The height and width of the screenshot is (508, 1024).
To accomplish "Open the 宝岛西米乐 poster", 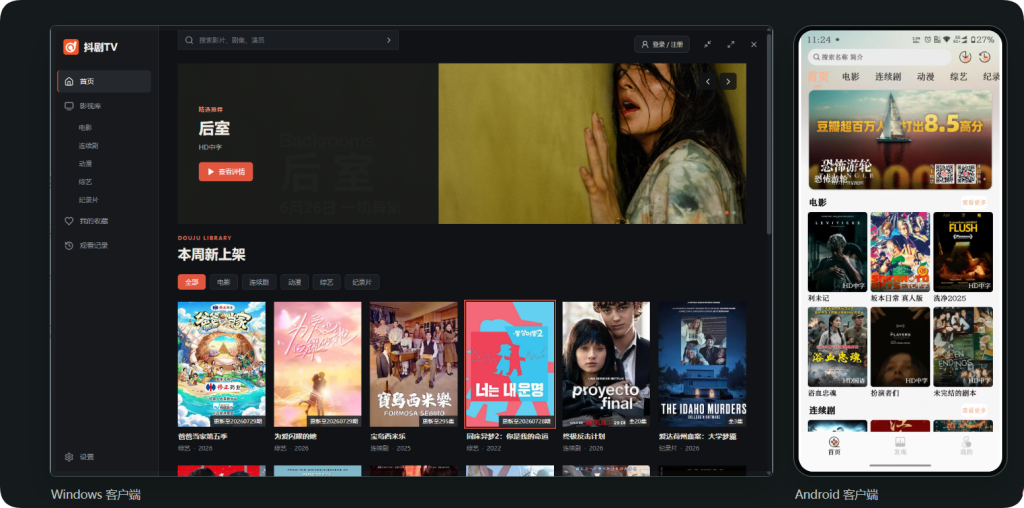I will pyautogui.click(x=413, y=364).
